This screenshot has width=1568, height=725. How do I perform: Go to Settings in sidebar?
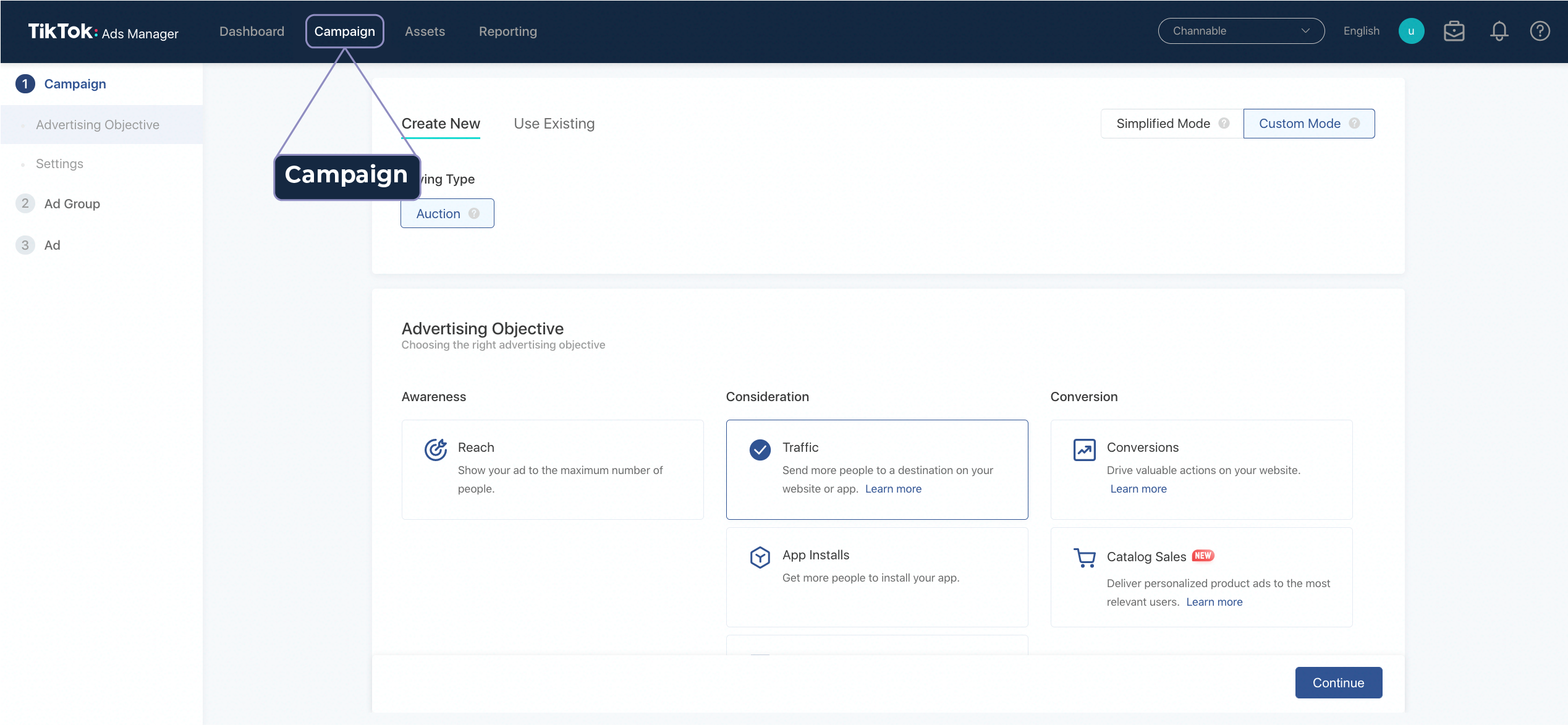click(59, 164)
